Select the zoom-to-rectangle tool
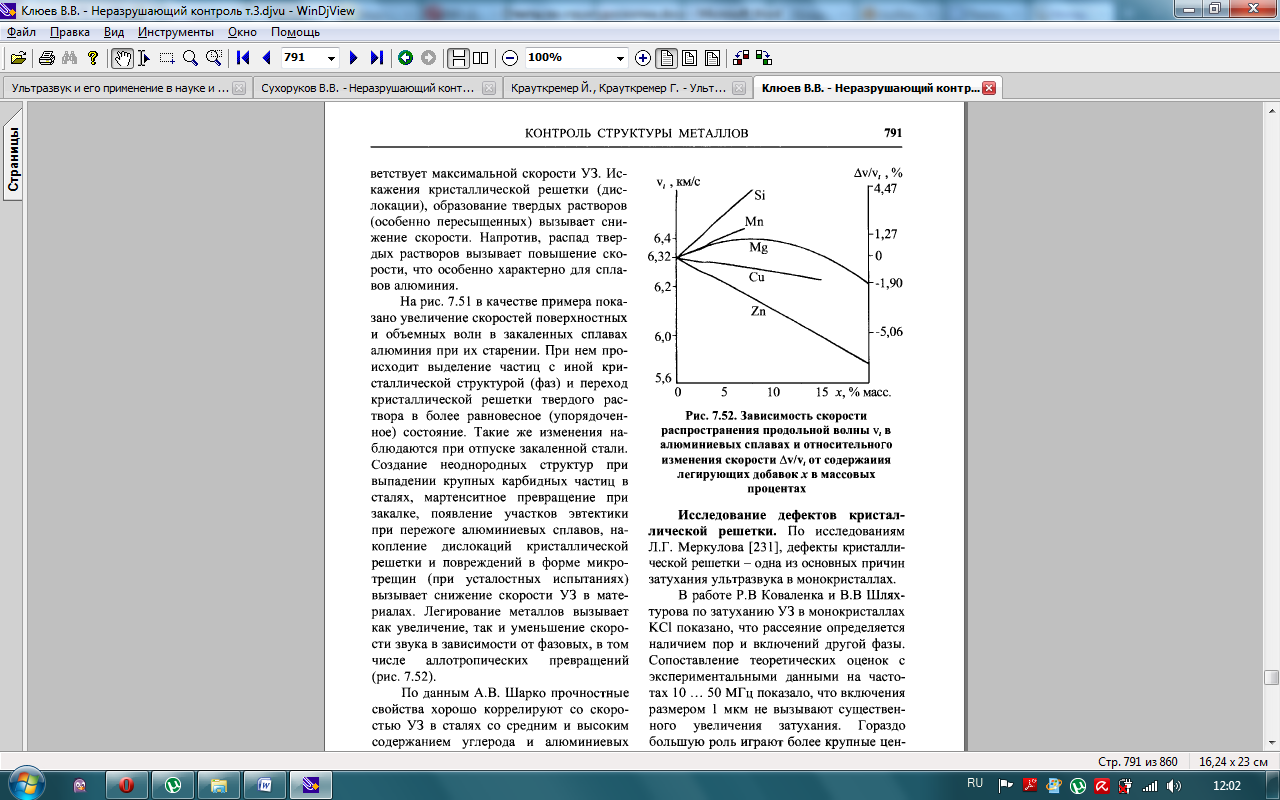 pyautogui.click(x=213, y=58)
